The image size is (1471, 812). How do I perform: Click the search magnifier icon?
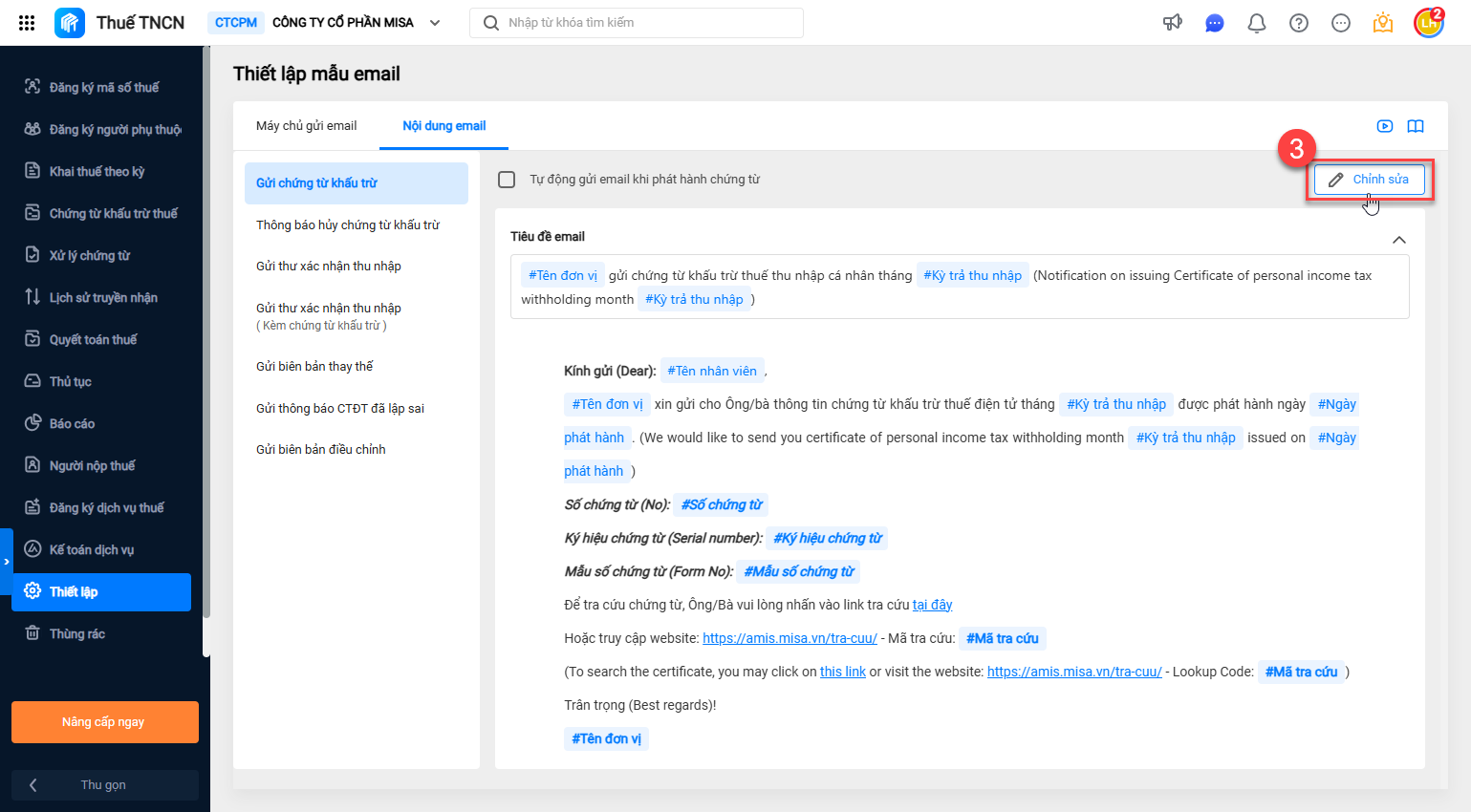click(491, 23)
